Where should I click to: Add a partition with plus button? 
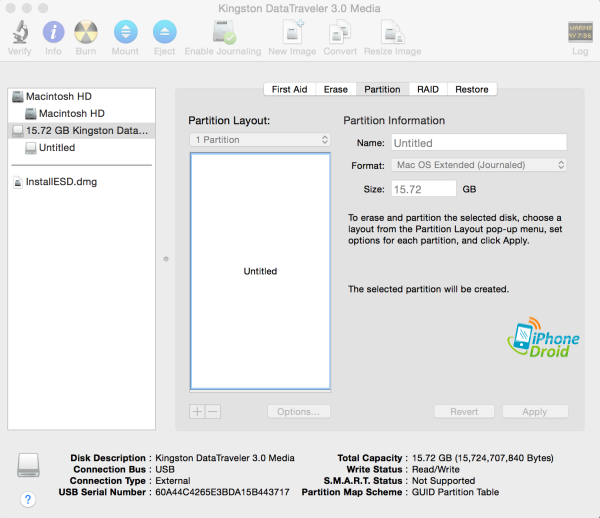[197, 412]
